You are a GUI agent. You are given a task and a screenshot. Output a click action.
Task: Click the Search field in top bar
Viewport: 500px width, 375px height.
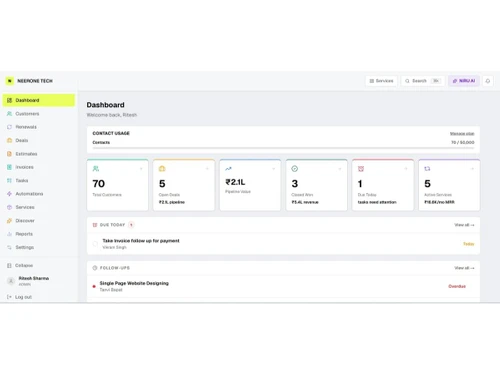click(x=423, y=81)
